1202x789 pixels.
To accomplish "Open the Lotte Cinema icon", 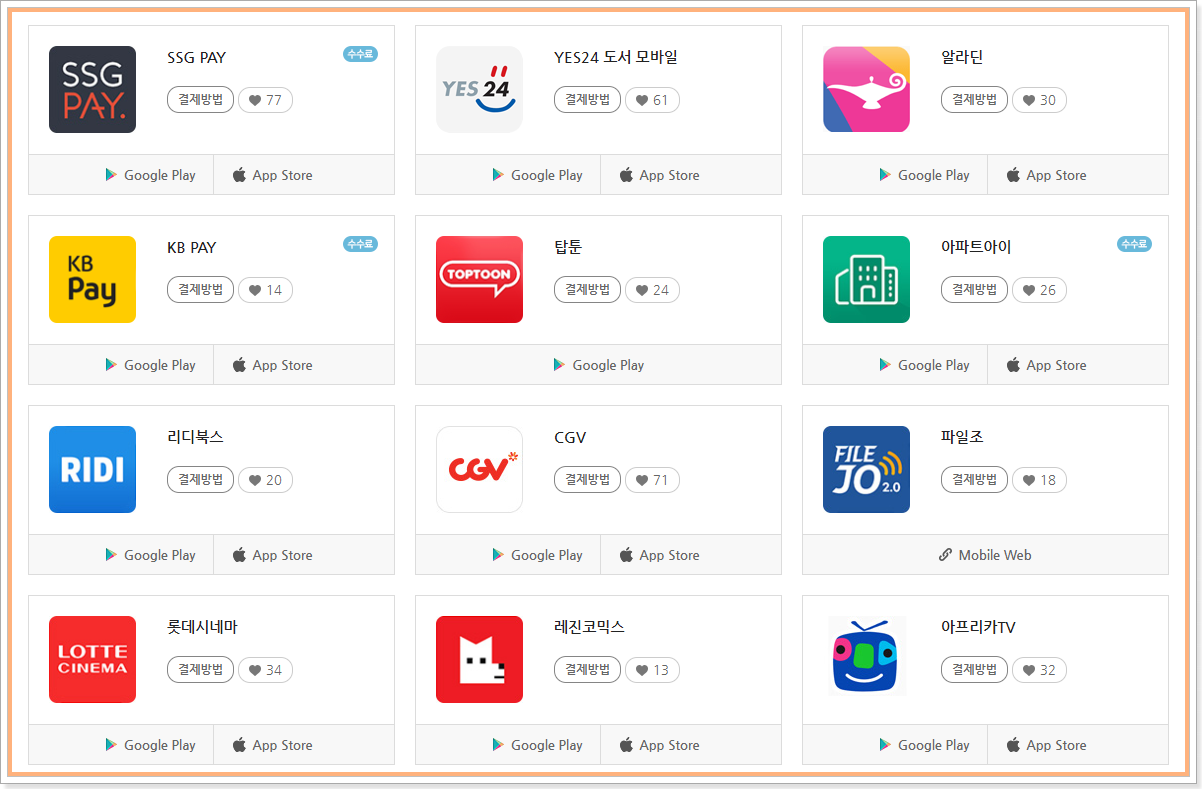I will coord(92,659).
